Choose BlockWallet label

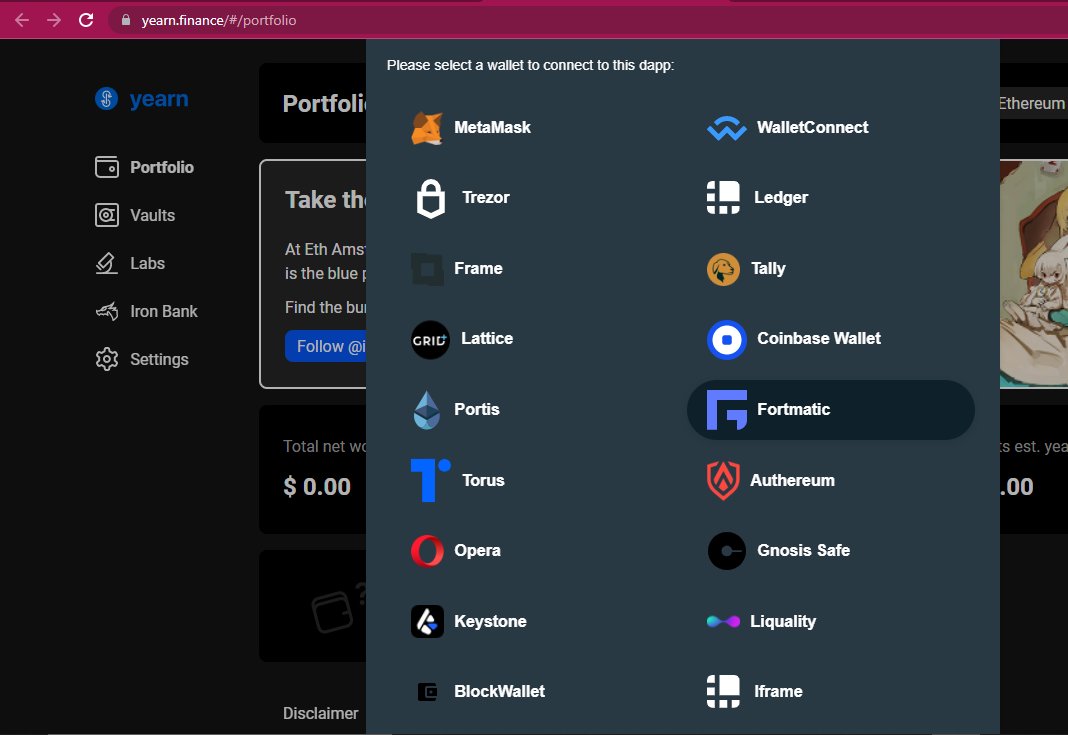499,692
